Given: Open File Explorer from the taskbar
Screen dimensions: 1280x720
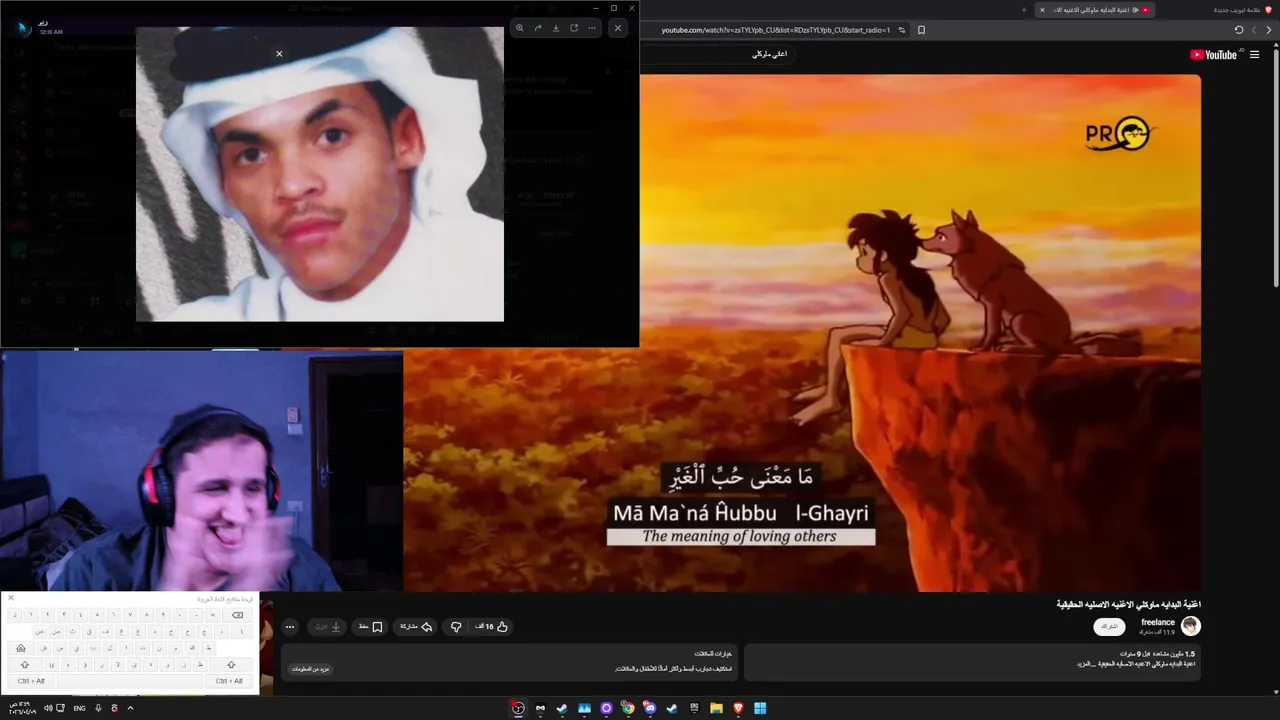Looking at the screenshot, I should pyautogui.click(x=716, y=708).
